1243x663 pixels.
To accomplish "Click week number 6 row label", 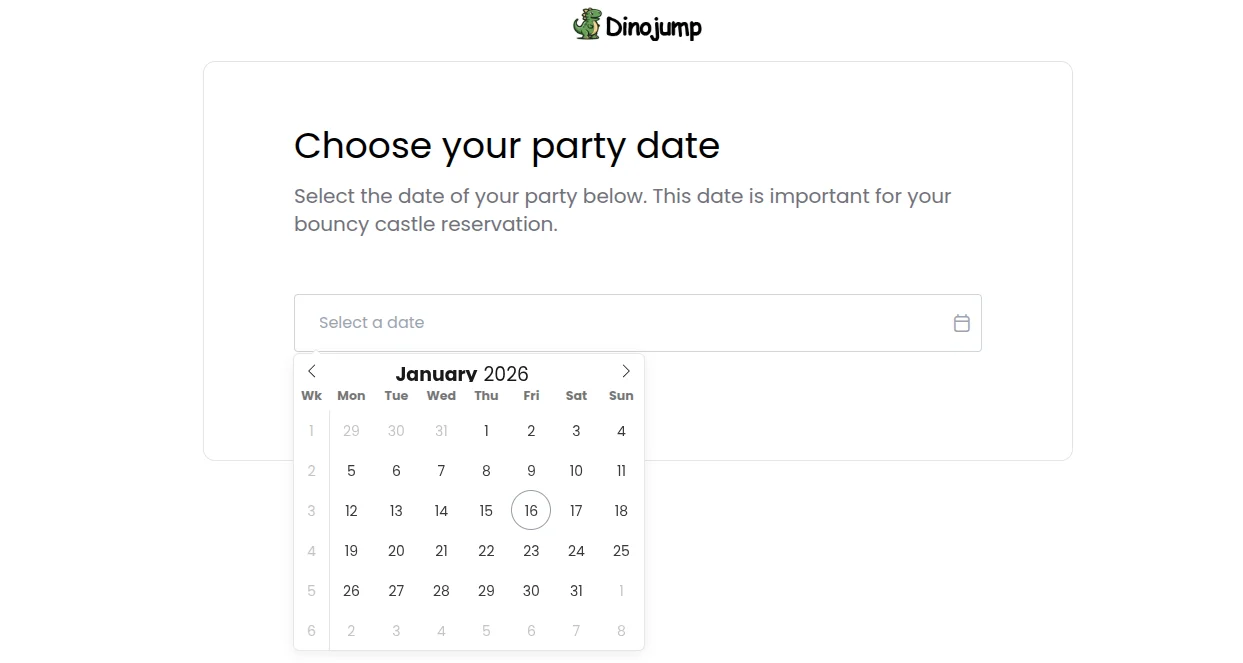I will coord(311,630).
